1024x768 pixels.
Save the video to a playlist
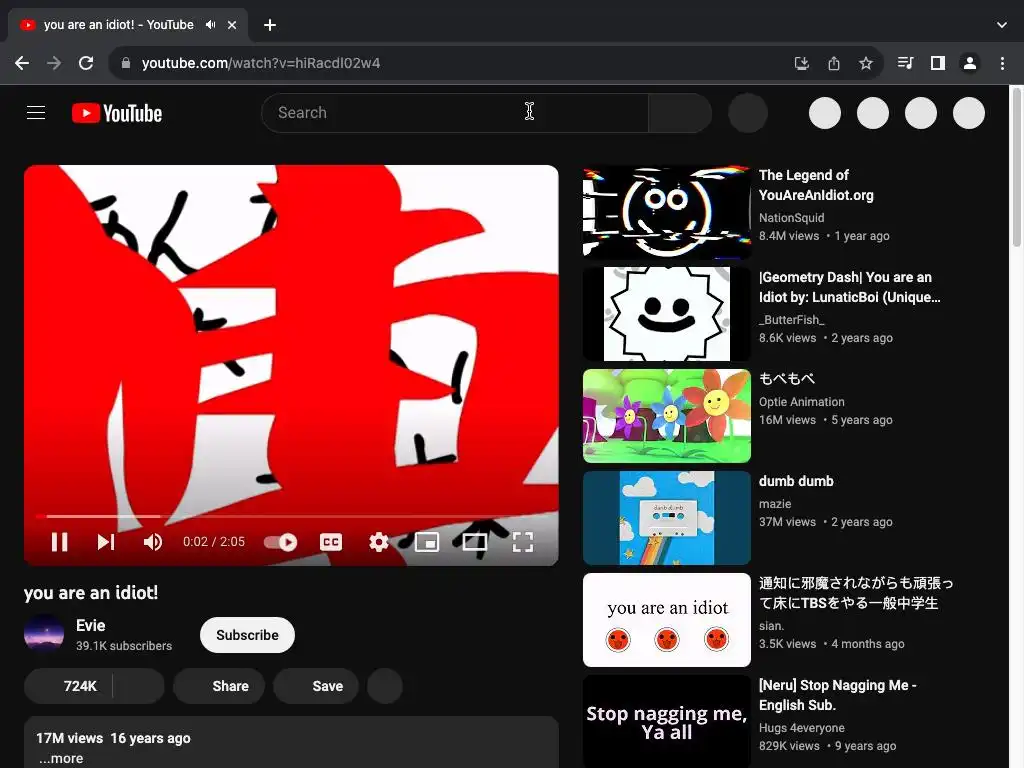click(316, 686)
